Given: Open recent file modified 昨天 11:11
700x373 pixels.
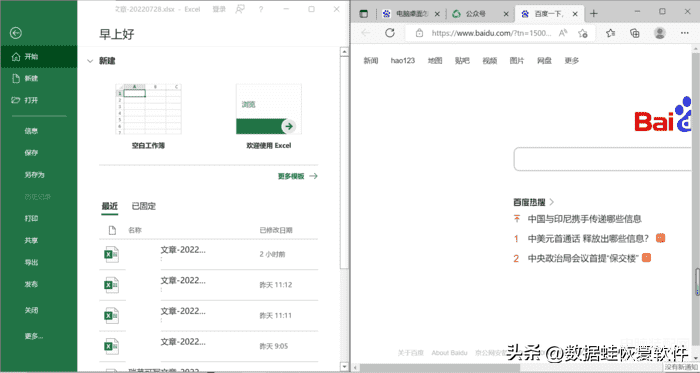Looking at the screenshot, I should [208, 315].
